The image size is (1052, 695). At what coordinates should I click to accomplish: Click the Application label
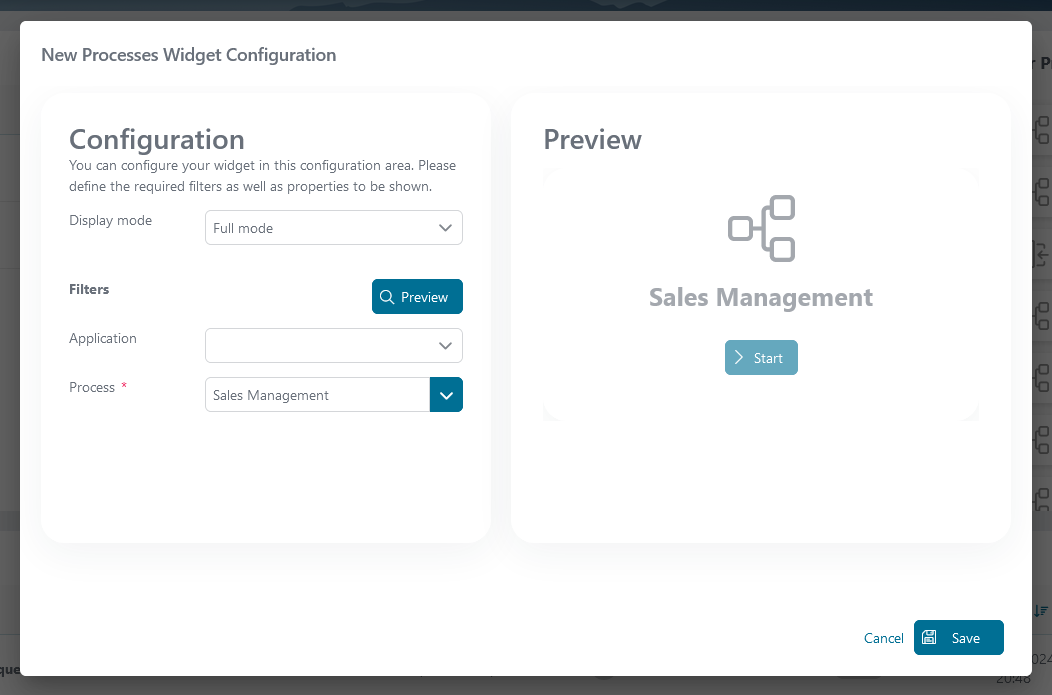[x=103, y=338]
